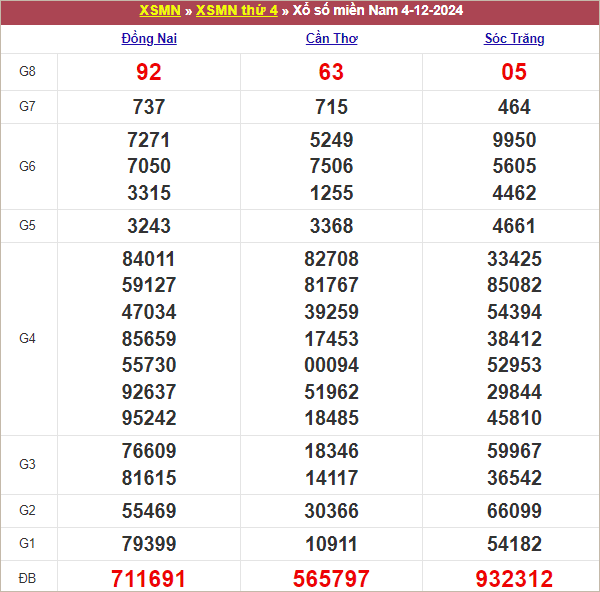Viewport: 600px width, 592px height.
Task: Click the G5 row label
Action: tap(28, 225)
